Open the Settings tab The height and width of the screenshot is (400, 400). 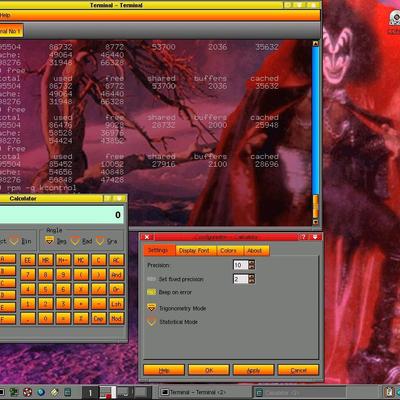(159, 250)
